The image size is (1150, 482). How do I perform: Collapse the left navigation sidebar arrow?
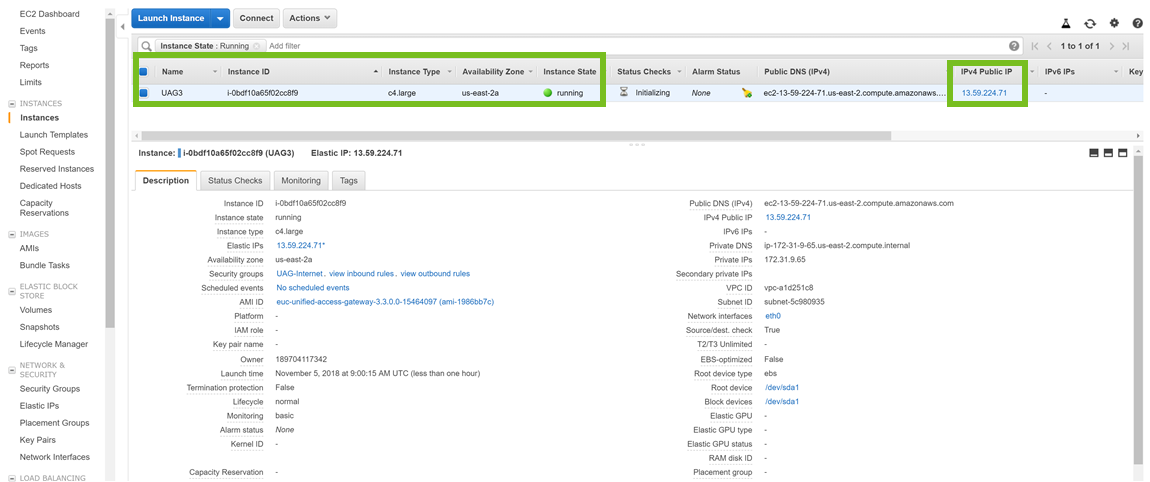122,26
